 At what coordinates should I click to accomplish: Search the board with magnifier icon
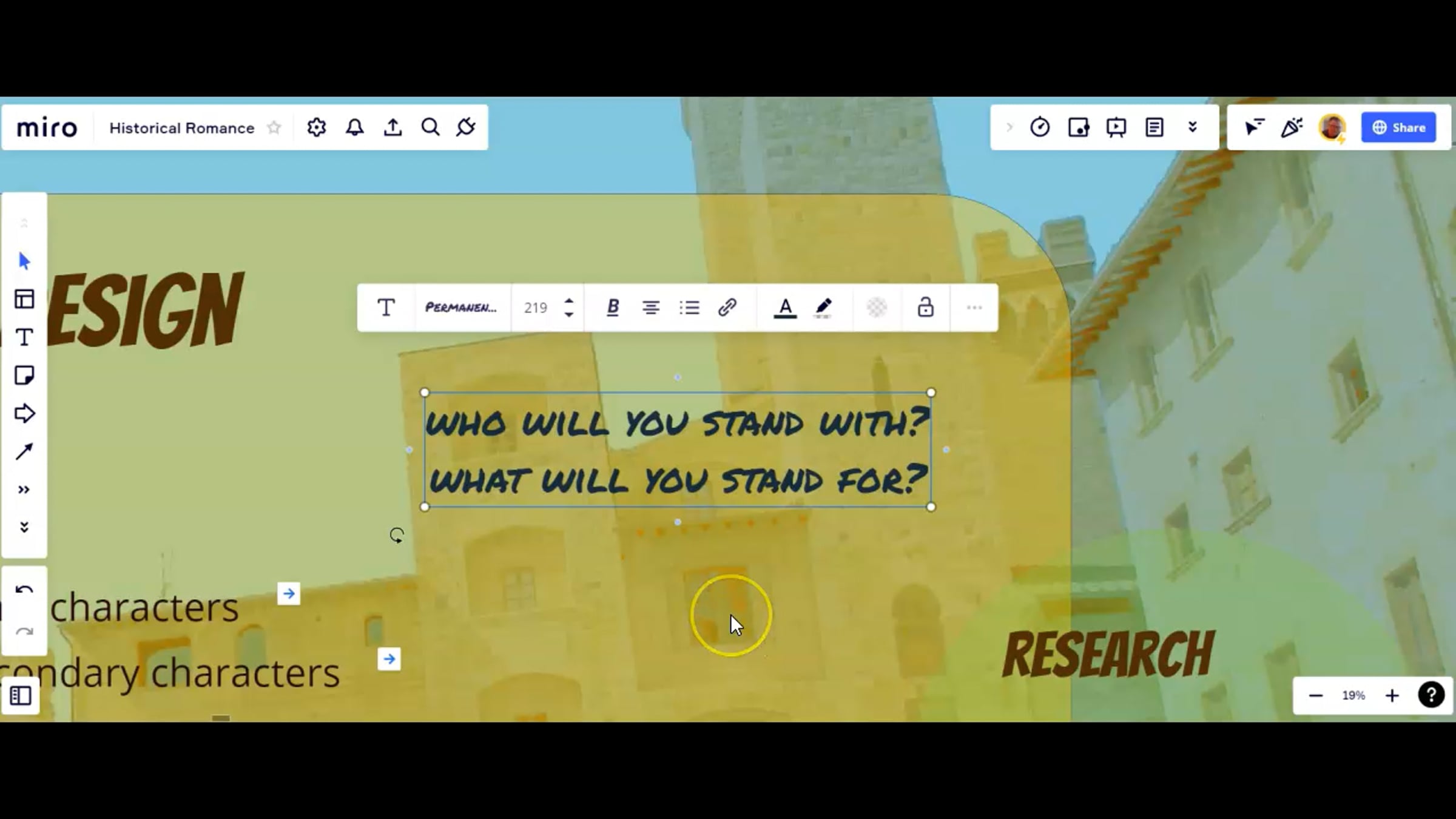430,127
